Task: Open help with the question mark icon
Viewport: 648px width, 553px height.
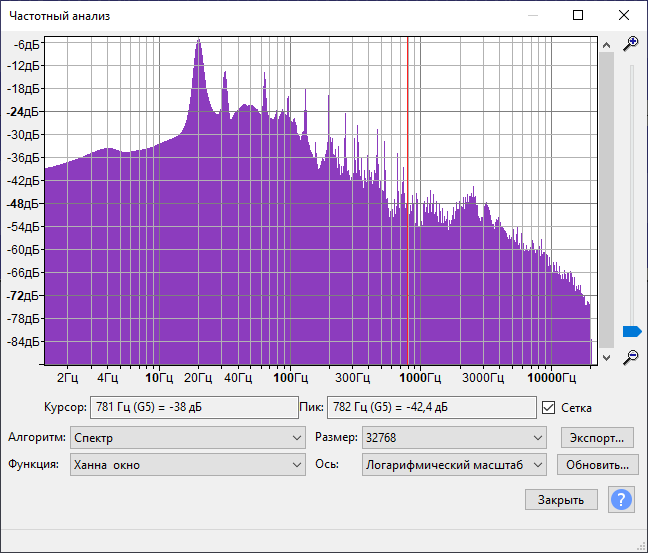Action: [x=621, y=499]
